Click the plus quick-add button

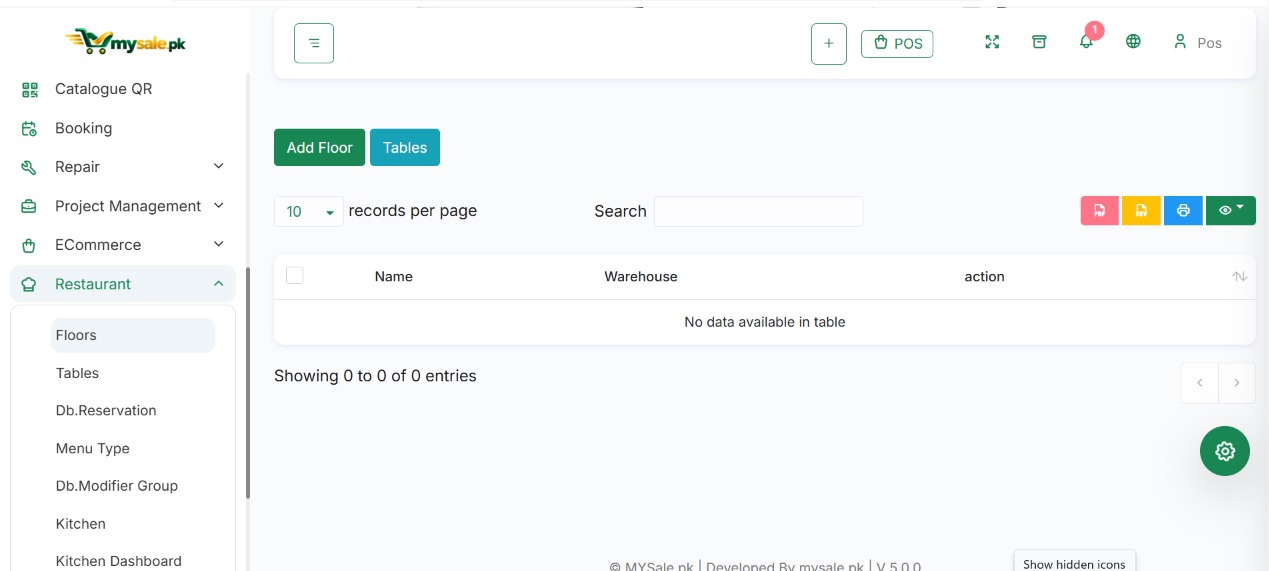pos(829,44)
